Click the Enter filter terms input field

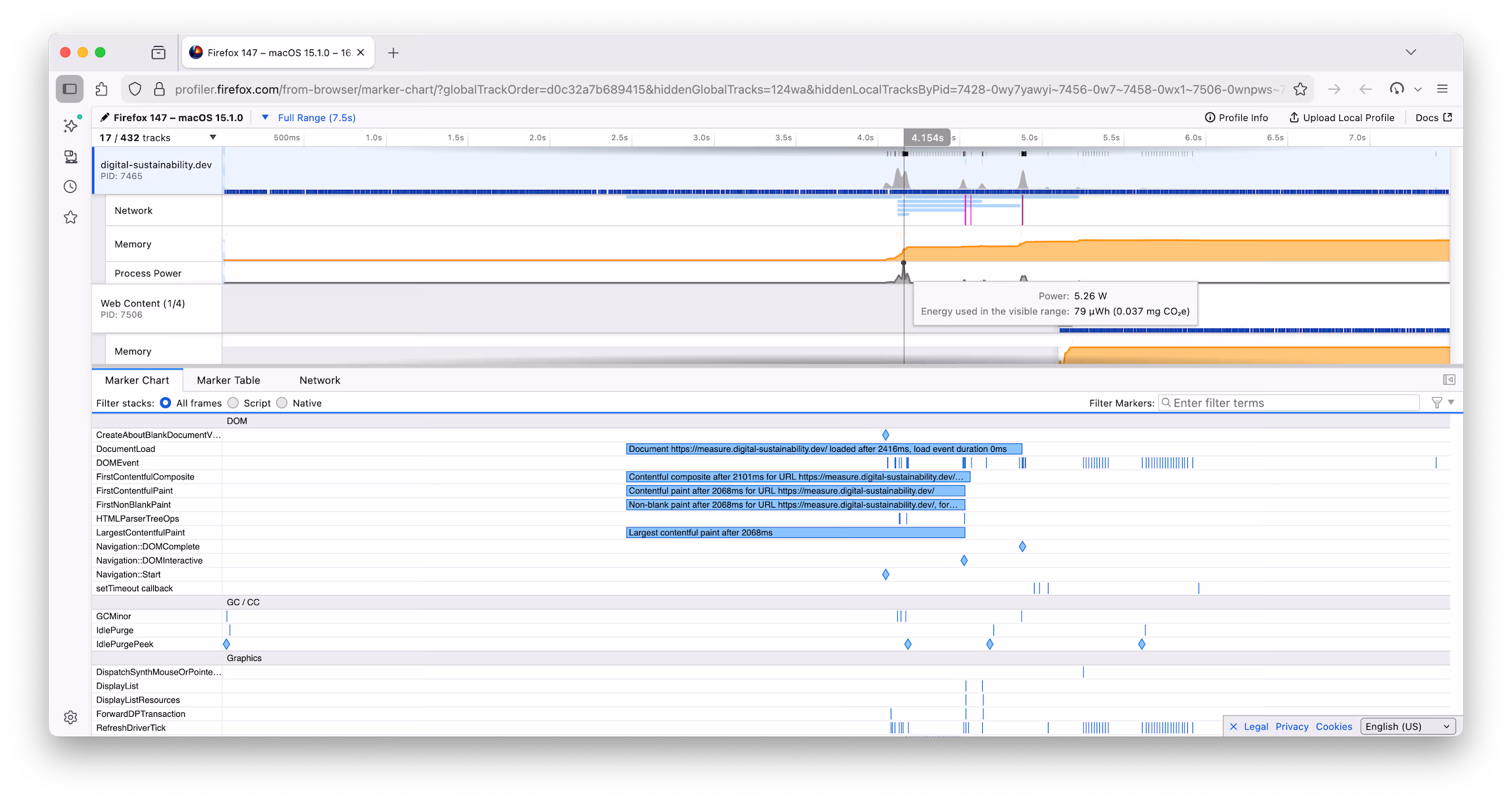click(x=1288, y=402)
